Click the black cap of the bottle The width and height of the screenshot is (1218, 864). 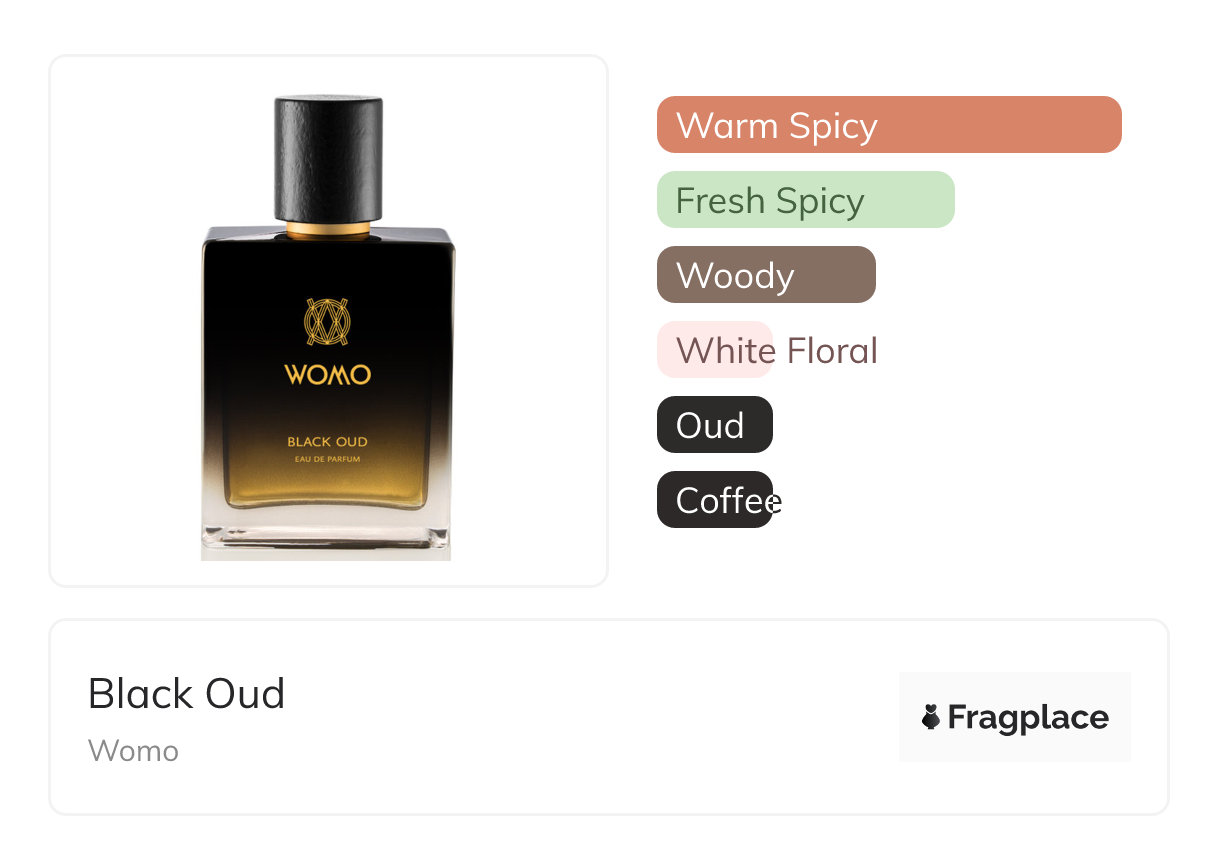click(328, 158)
